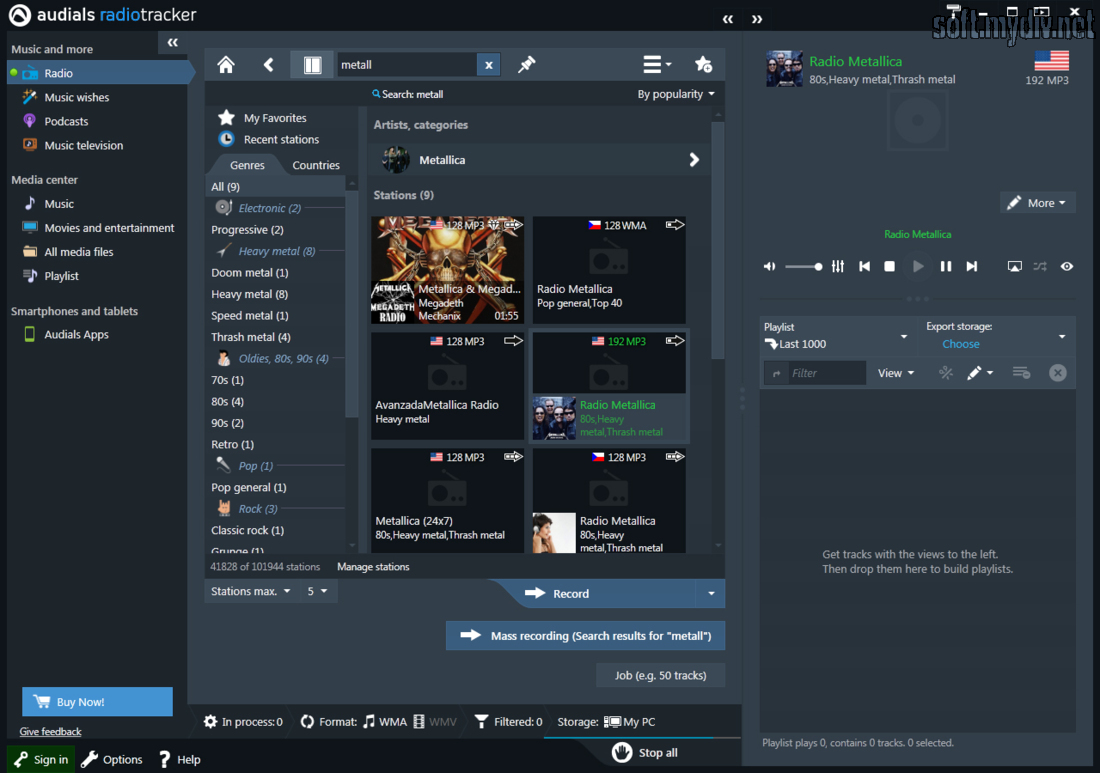Viewport: 1100px width, 773px height.
Task: Open the stations count dropdown showing 5
Action: tap(317, 591)
